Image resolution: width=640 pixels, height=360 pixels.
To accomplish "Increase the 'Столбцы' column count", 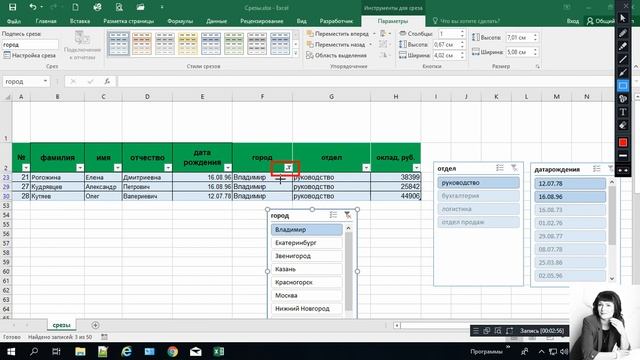I will (x=462, y=32).
